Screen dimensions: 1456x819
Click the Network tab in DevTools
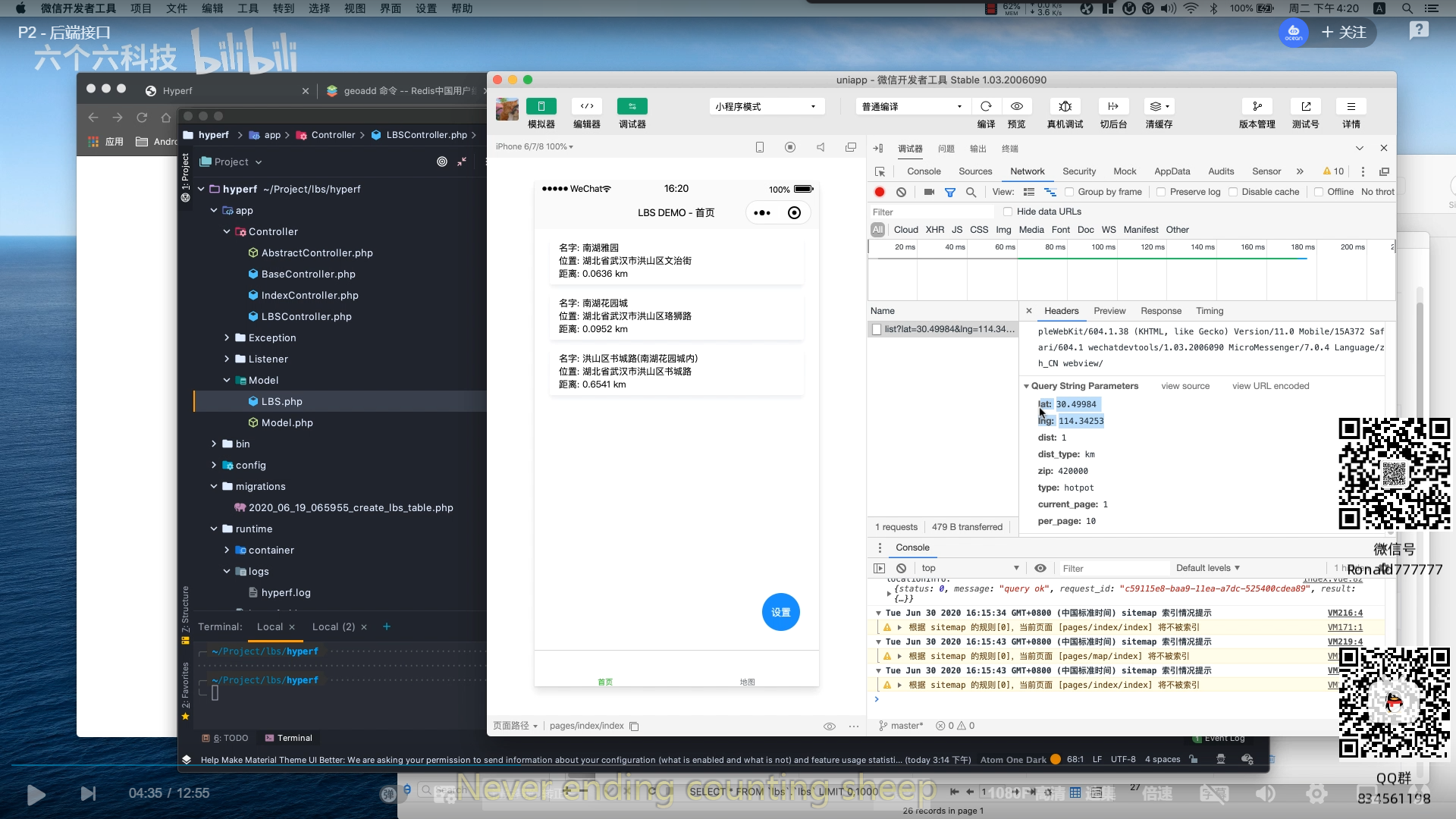pyautogui.click(x=1027, y=170)
